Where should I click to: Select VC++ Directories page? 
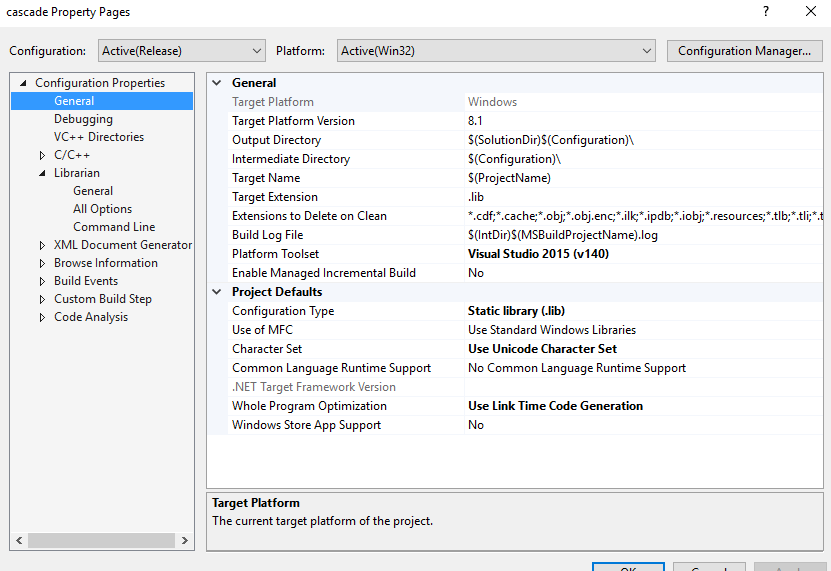click(99, 137)
